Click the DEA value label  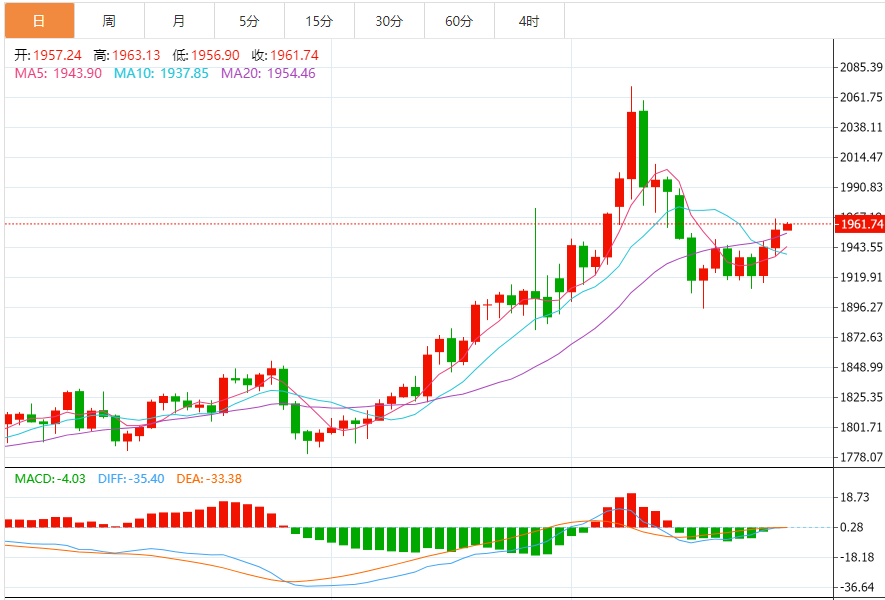pos(209,479)
